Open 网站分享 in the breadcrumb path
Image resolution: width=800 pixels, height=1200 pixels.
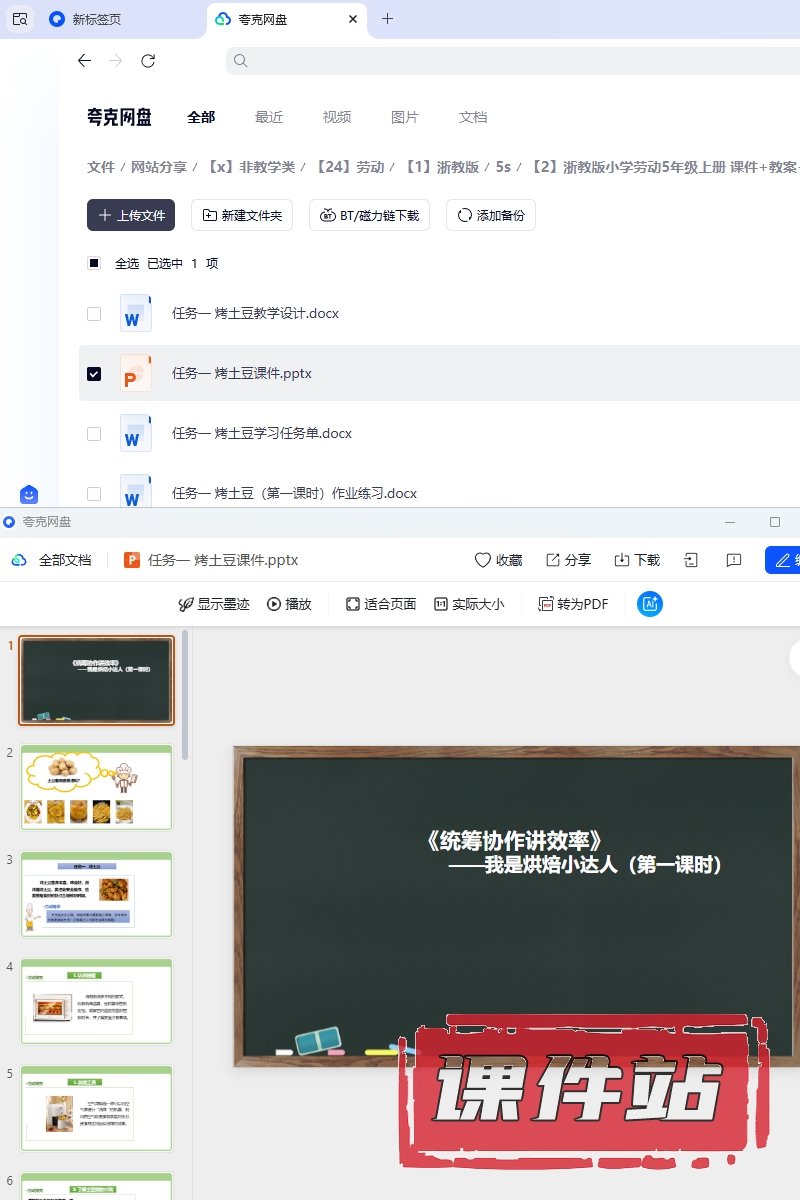(159, 167)
